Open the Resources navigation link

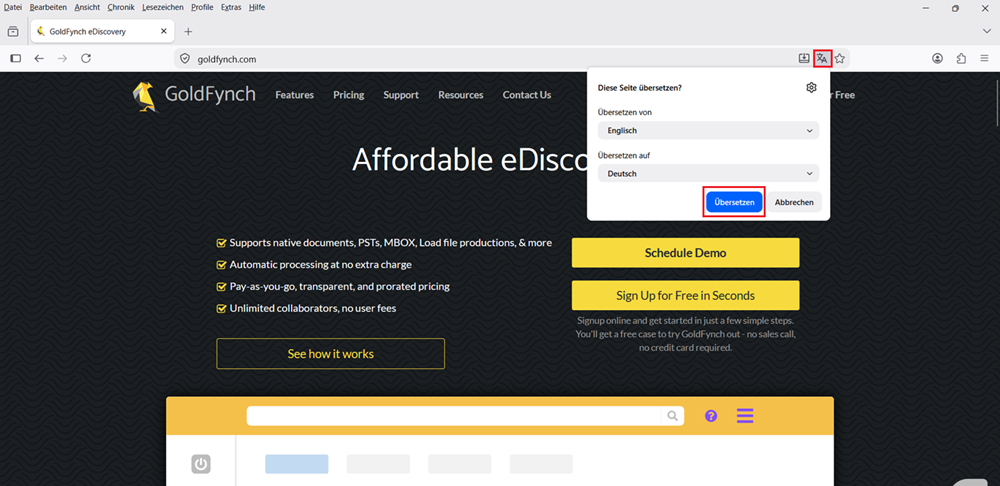pyautogui.click(x=460, y=95)
